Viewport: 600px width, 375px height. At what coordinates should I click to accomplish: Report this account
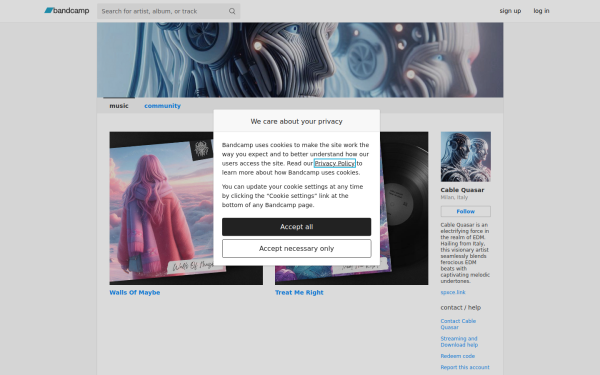pos(465,367)
